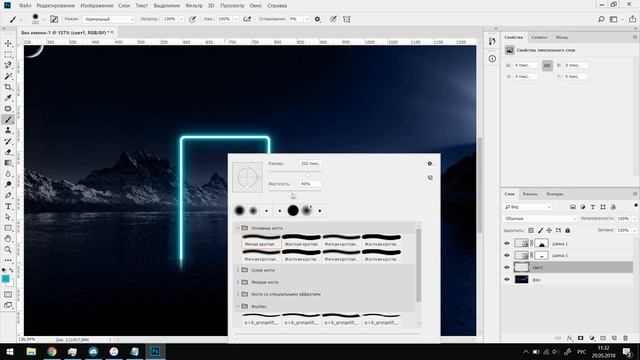Select first 'Жесткая круглая' brush preset
The image size is (640, 360).
[x=301, y=240]
